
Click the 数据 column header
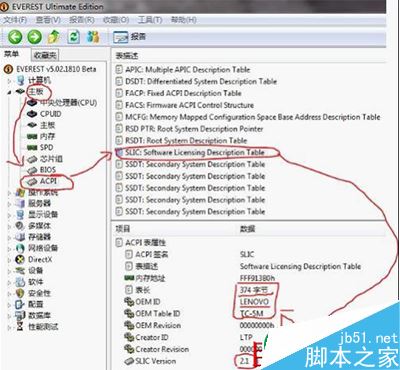point(248,229)
